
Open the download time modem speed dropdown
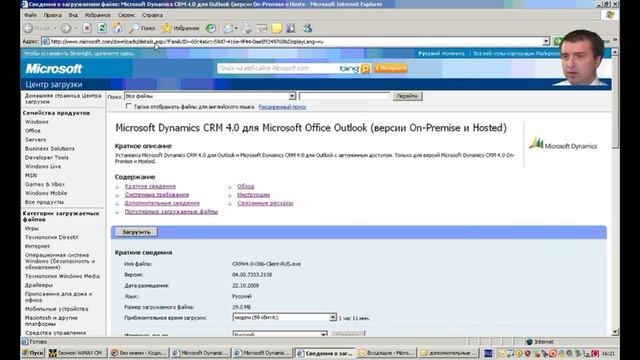pyautogui.click(x=333, y=317)
